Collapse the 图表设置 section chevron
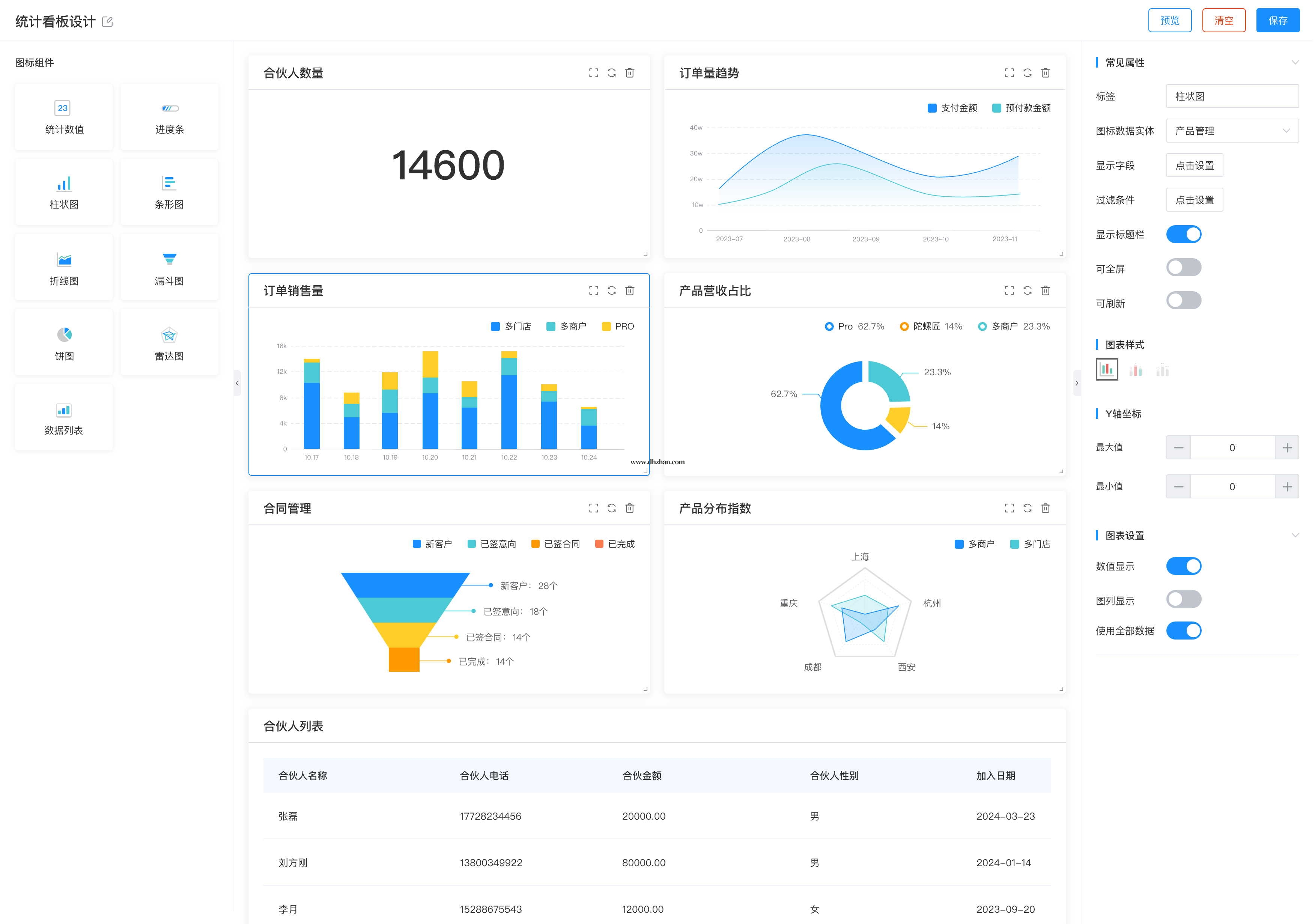This screenshot has width=1315, height=924. click(1295, 535)
